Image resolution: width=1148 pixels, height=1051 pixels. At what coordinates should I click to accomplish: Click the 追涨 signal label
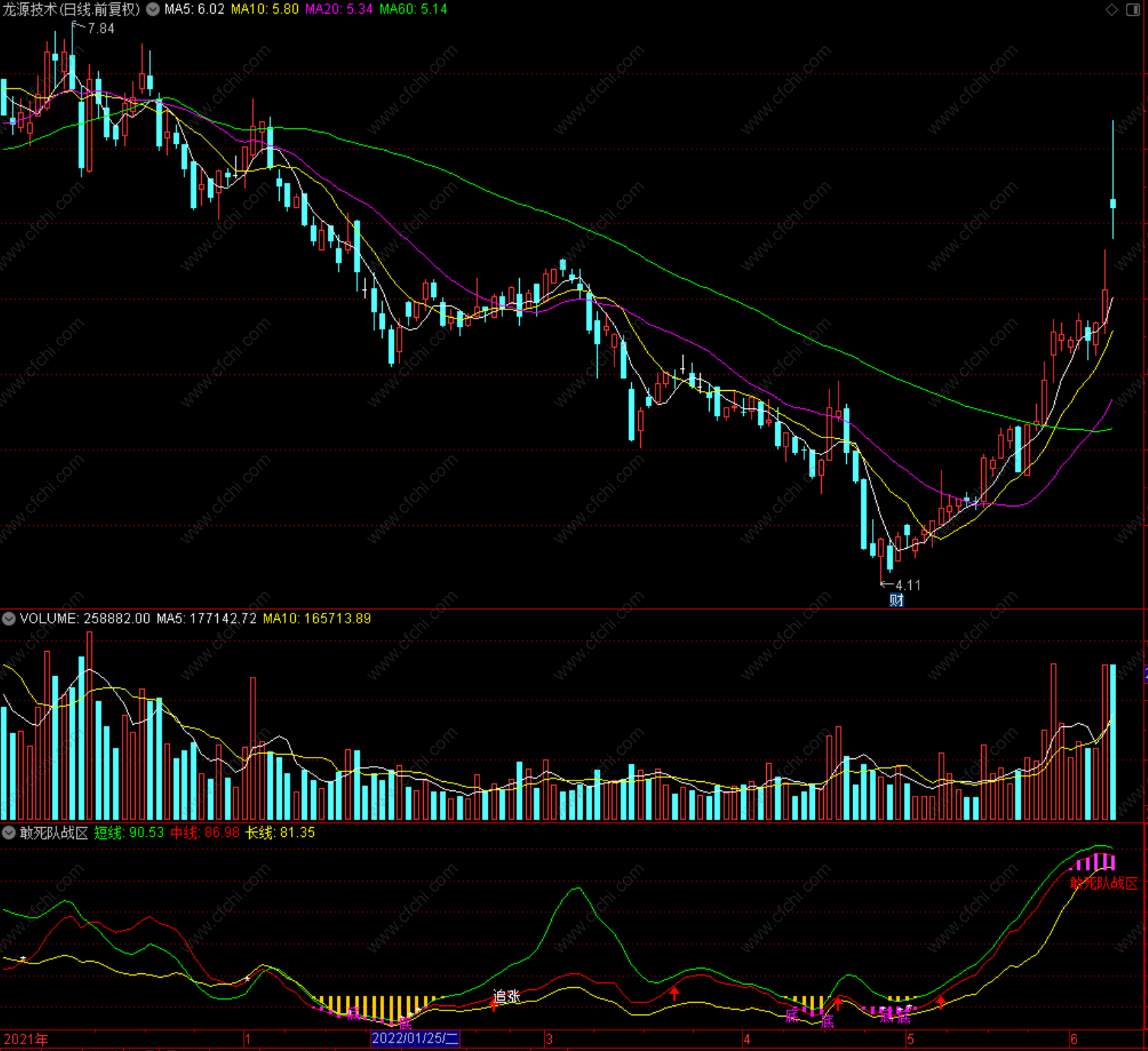point(507,996)
